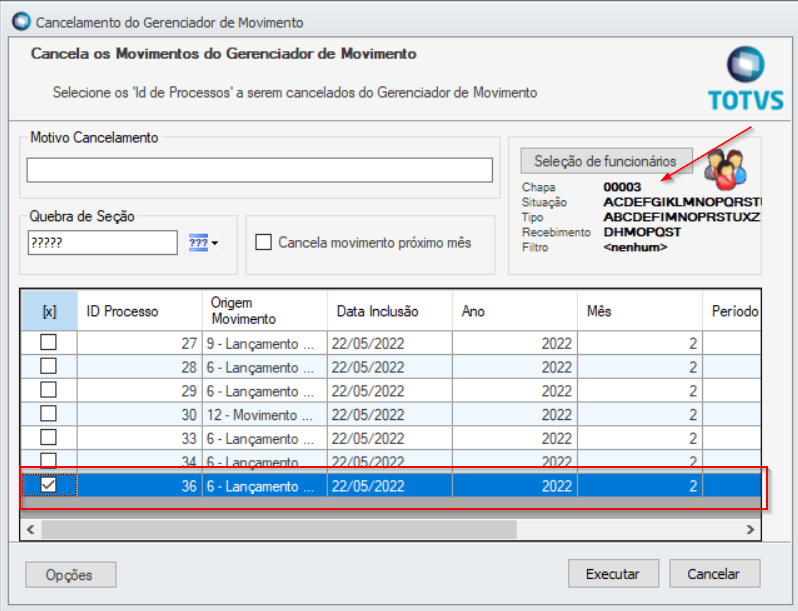
Task: Sort by ID Processo column header
Action: point(140,311)
